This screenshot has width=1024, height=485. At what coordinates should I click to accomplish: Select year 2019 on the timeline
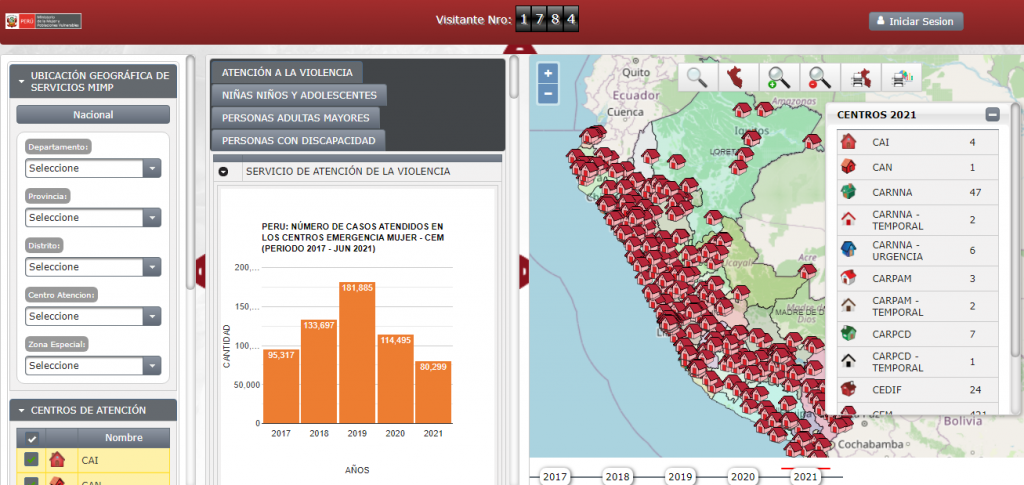(x=680, y=477)
